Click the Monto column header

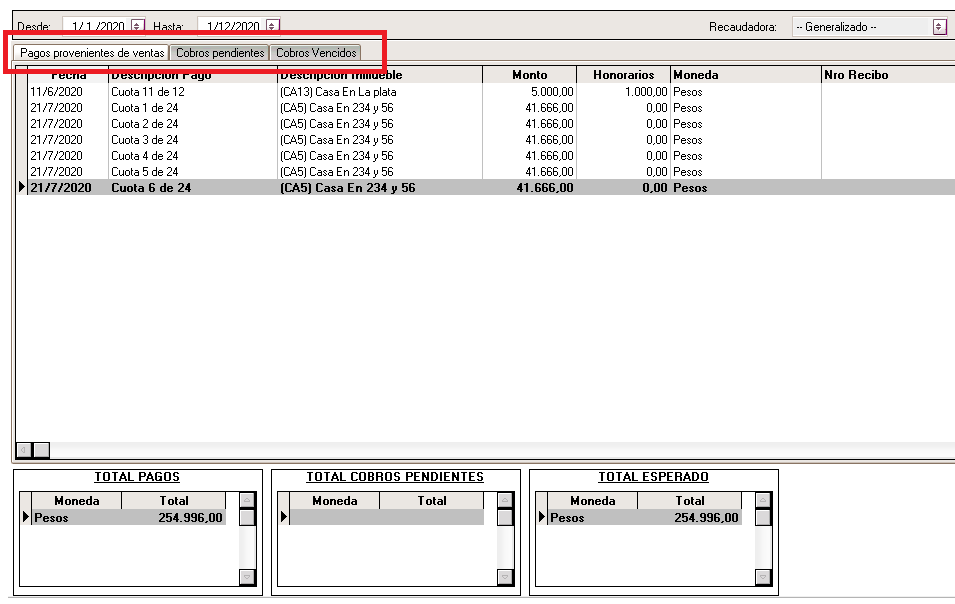point(529,75)
